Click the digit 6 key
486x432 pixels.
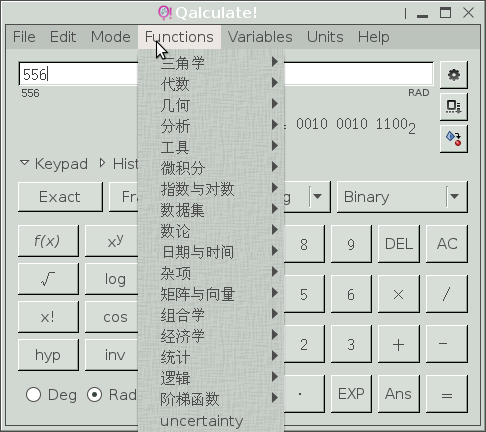351,294
